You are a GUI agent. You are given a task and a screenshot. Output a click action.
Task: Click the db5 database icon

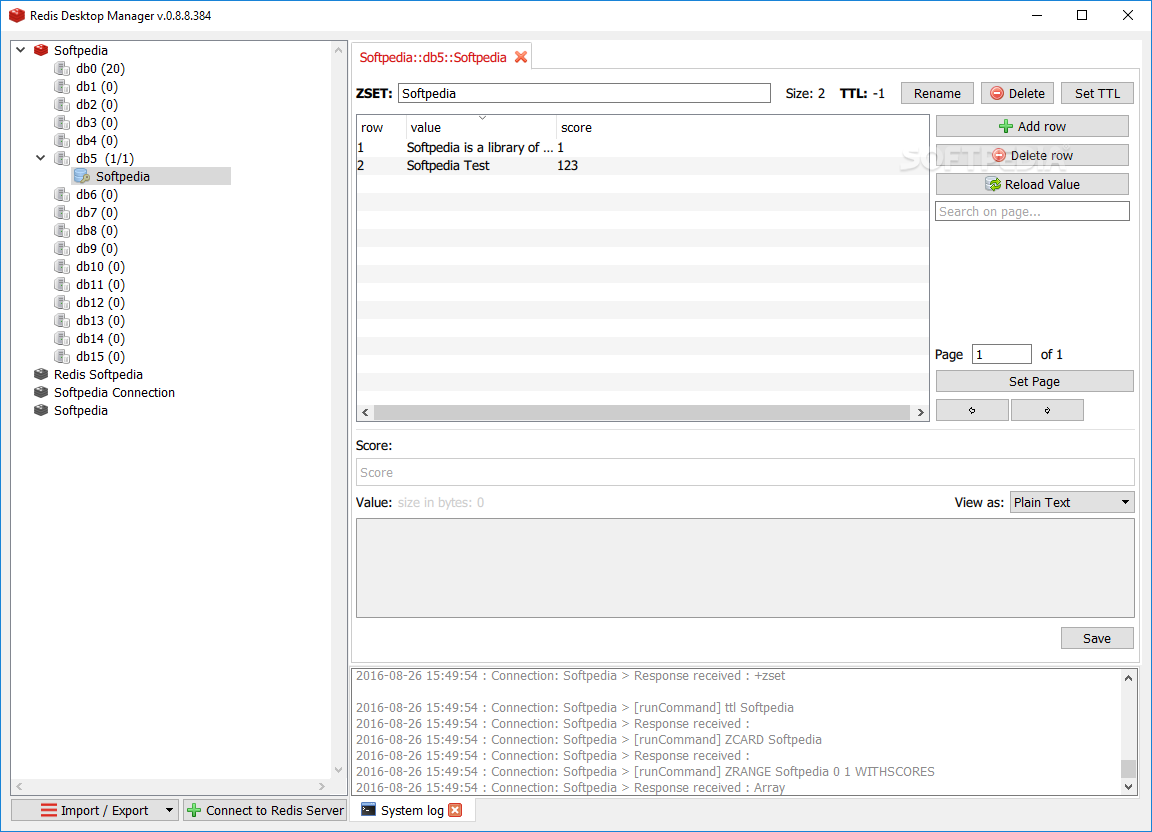click(62, 158)
